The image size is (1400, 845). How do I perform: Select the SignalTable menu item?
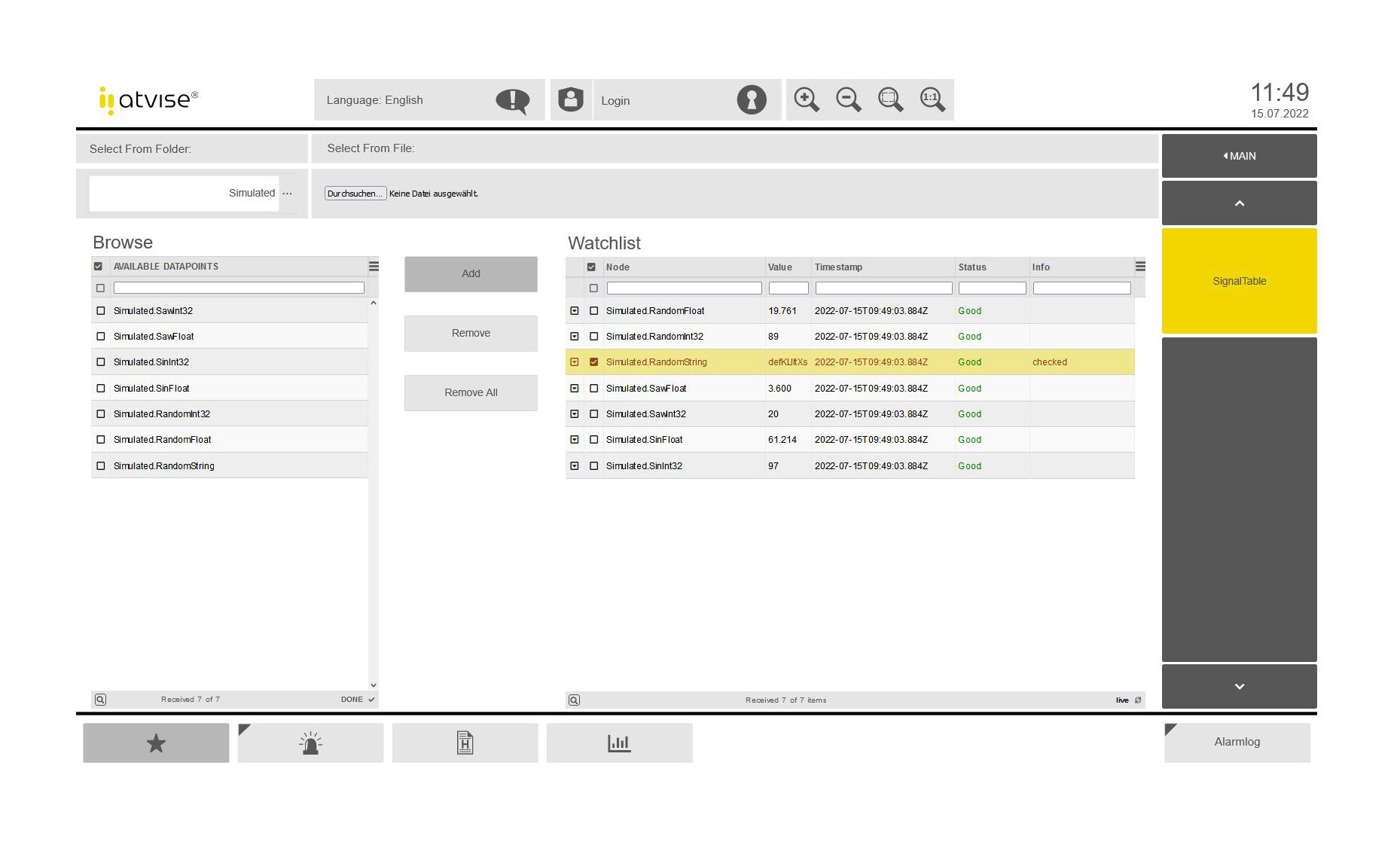1239,281
